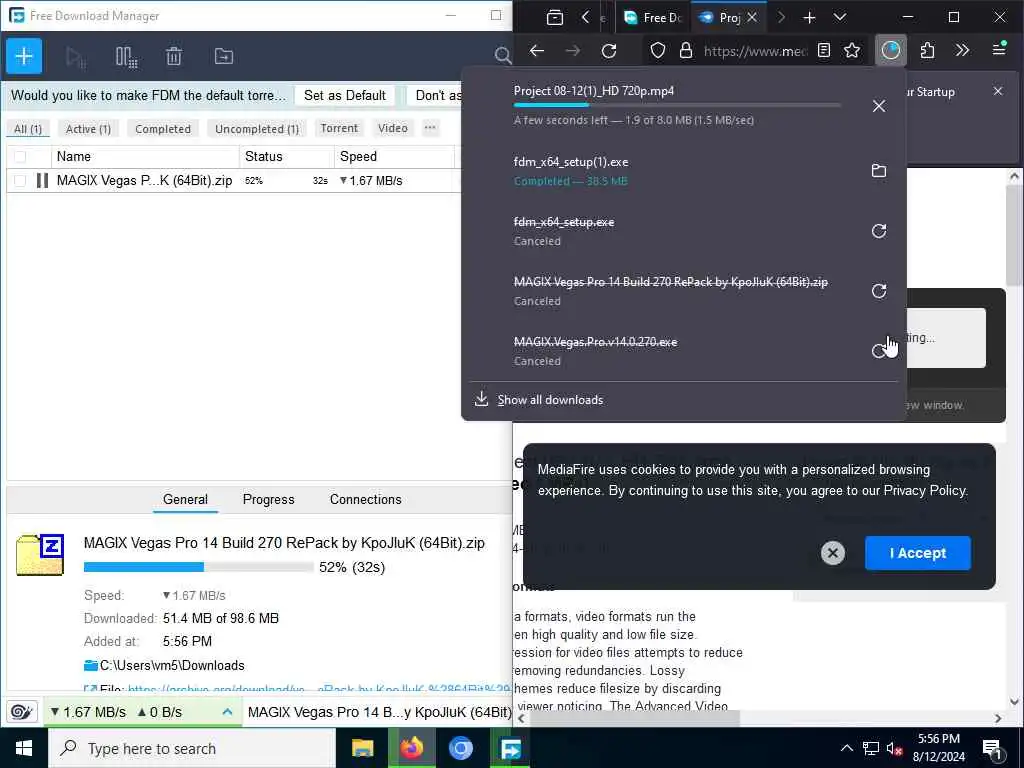Retry MAGIX.Vegas.Pro.v14.0.270.exe download
1024x768 pixels.
(879, 351)
